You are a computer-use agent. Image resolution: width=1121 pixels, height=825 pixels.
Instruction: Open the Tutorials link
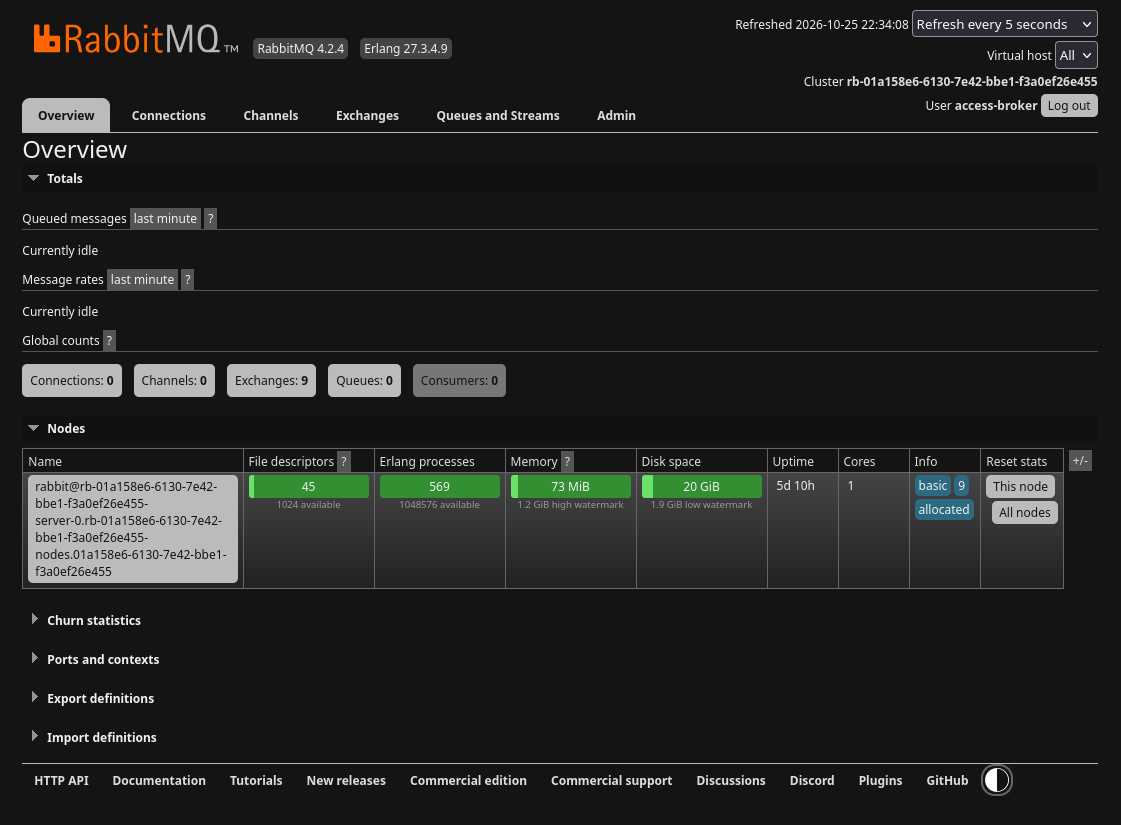coord(256,780)
